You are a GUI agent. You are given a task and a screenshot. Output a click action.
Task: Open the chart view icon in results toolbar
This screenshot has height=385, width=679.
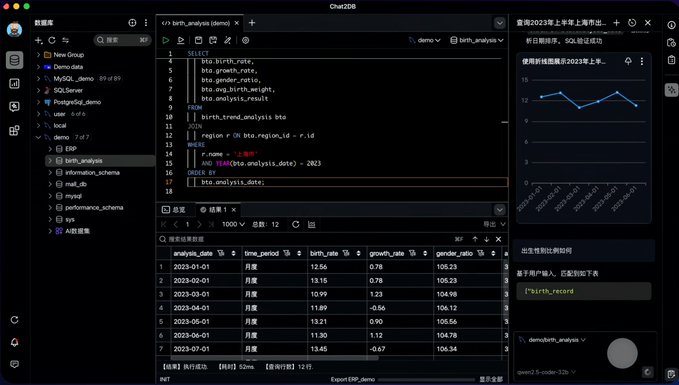311,224
